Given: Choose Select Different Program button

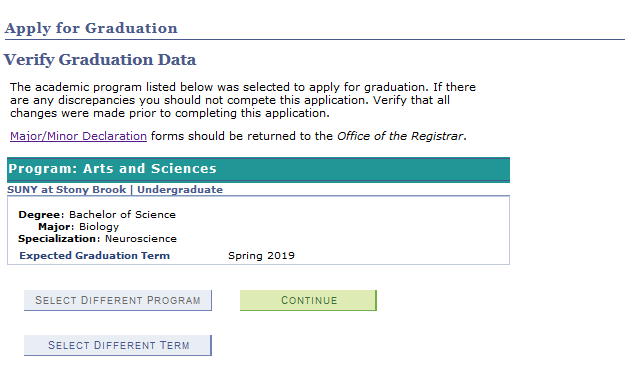Looking at the screenshot, I should click(x=118, y=300).
